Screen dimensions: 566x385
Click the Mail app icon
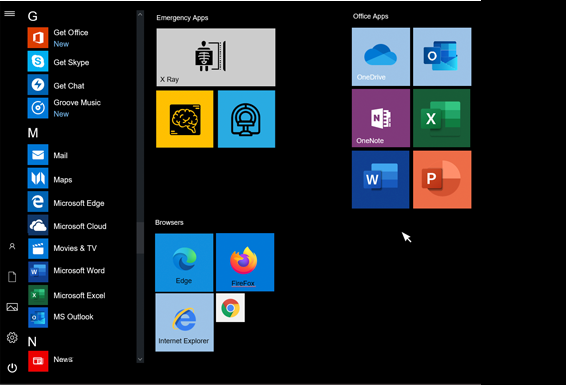tap(38, 155)
